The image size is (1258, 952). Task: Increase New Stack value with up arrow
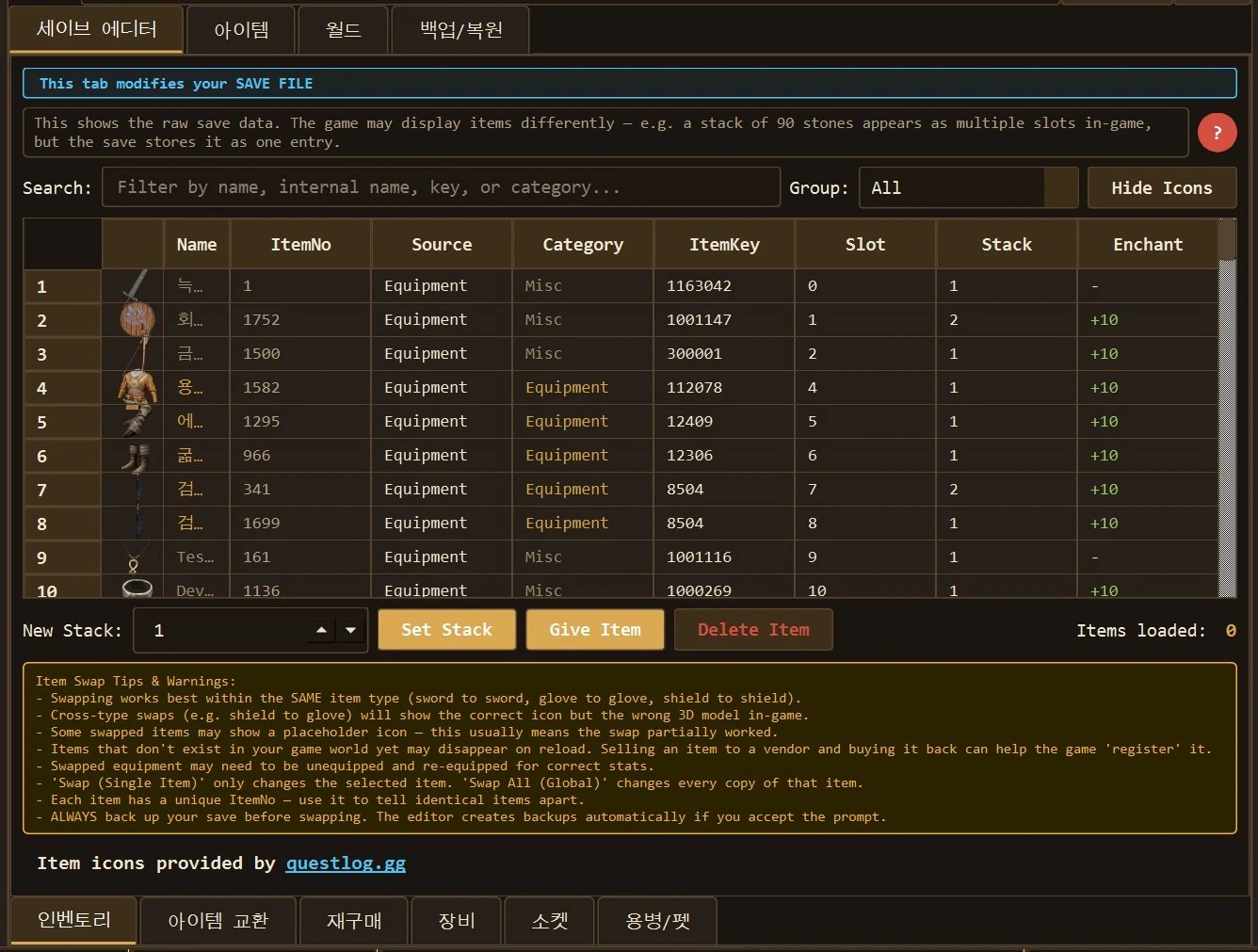[321, 630]
